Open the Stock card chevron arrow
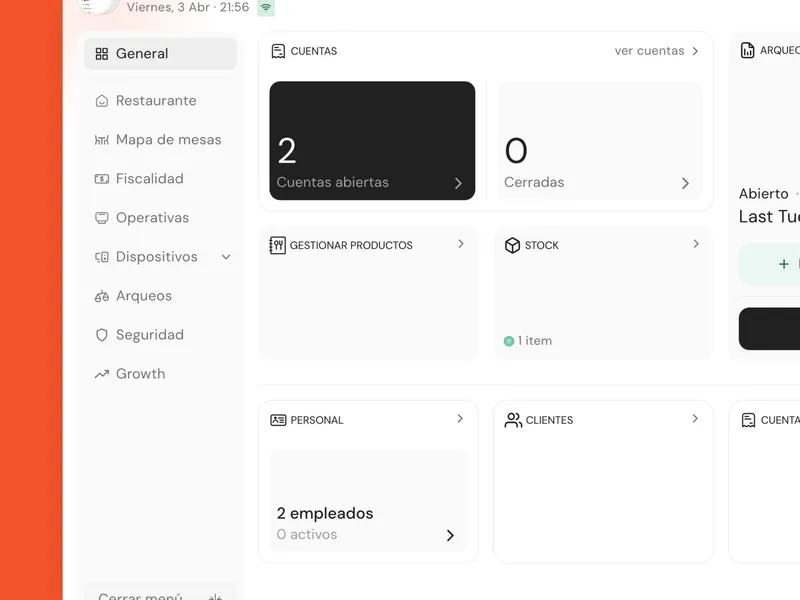This screenshot has height=600, width=800. point(696,244)
